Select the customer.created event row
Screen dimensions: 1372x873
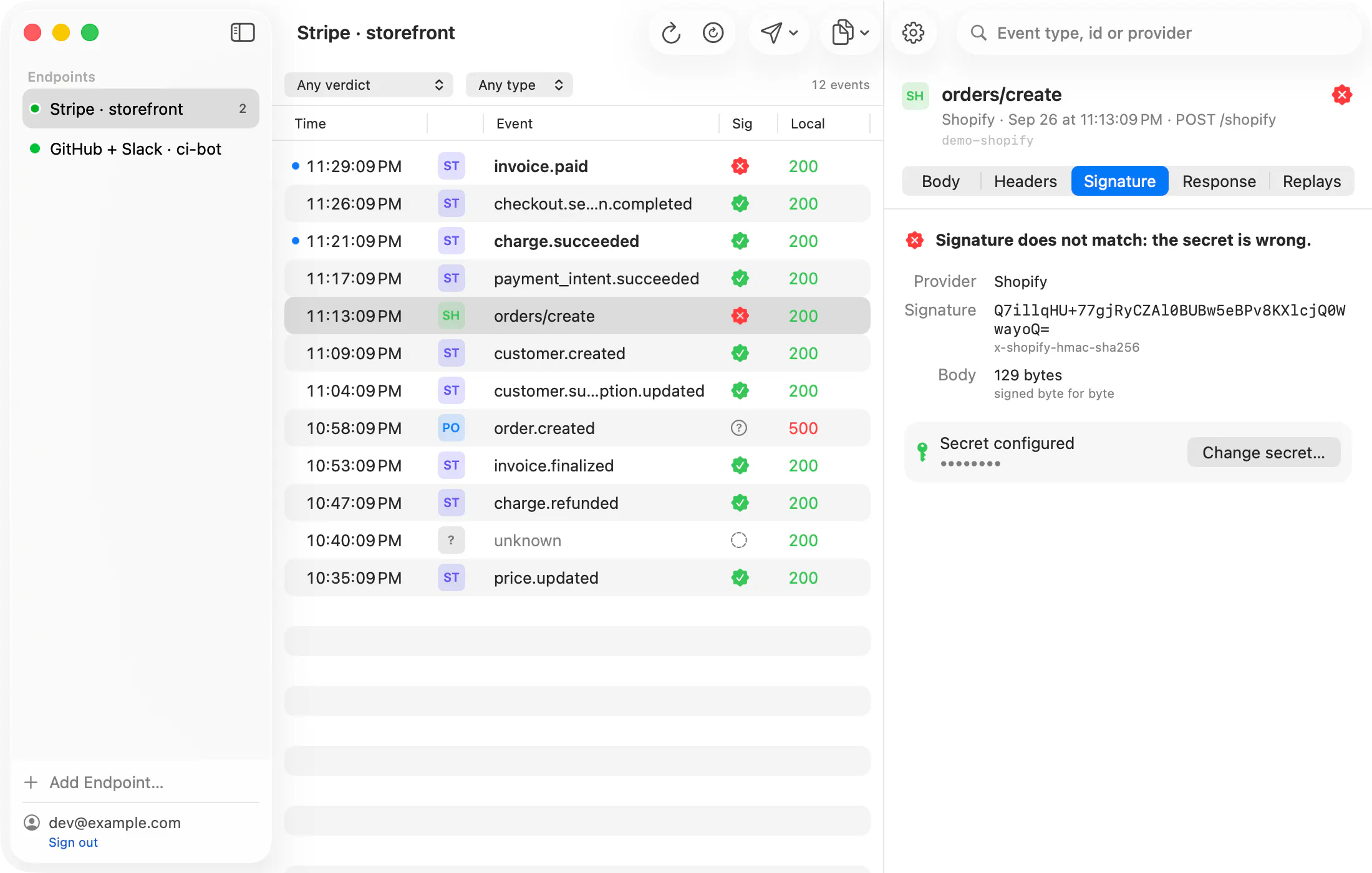[x=577, y=353]
